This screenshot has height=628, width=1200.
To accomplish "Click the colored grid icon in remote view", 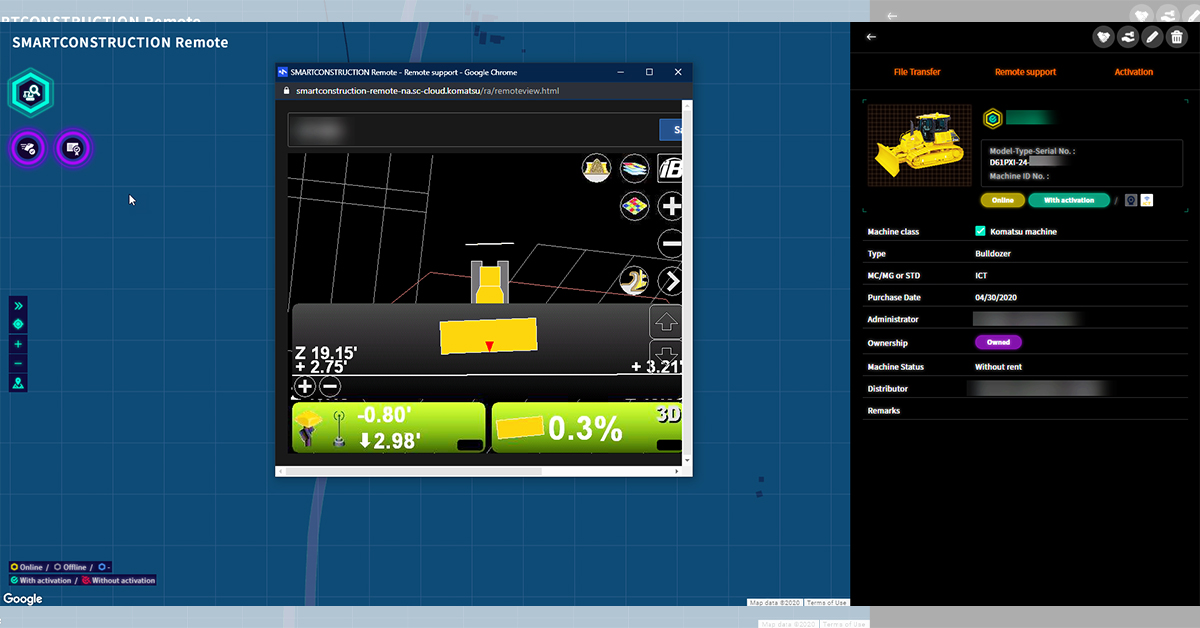I will point(634,207).
